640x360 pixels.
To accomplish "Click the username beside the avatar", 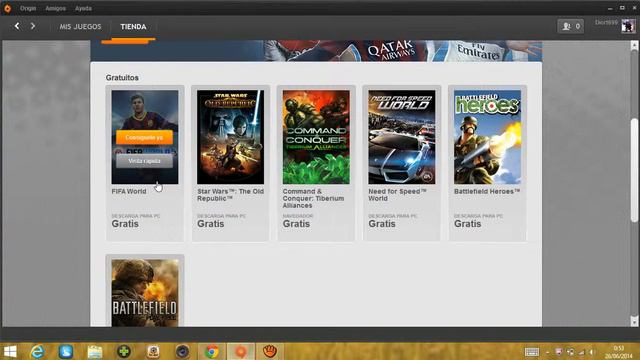I will [606, 22].
